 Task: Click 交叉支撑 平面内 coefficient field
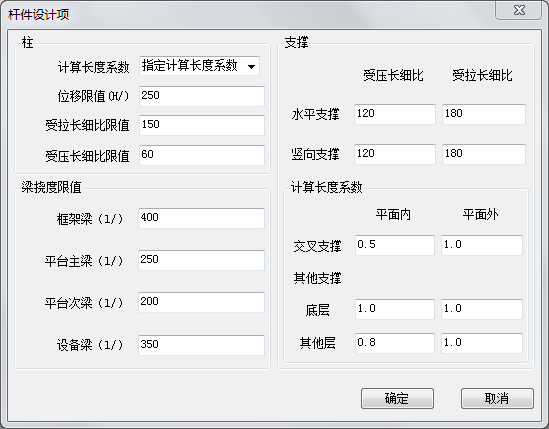click(395, 245)
